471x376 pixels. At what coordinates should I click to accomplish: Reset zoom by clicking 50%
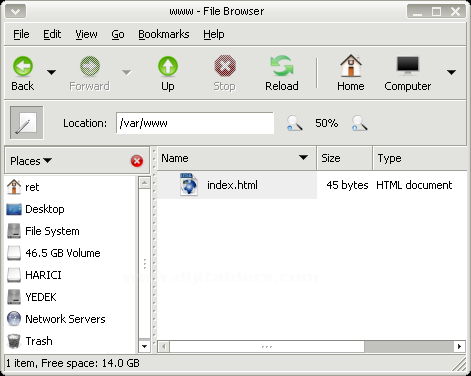[326, 123]
